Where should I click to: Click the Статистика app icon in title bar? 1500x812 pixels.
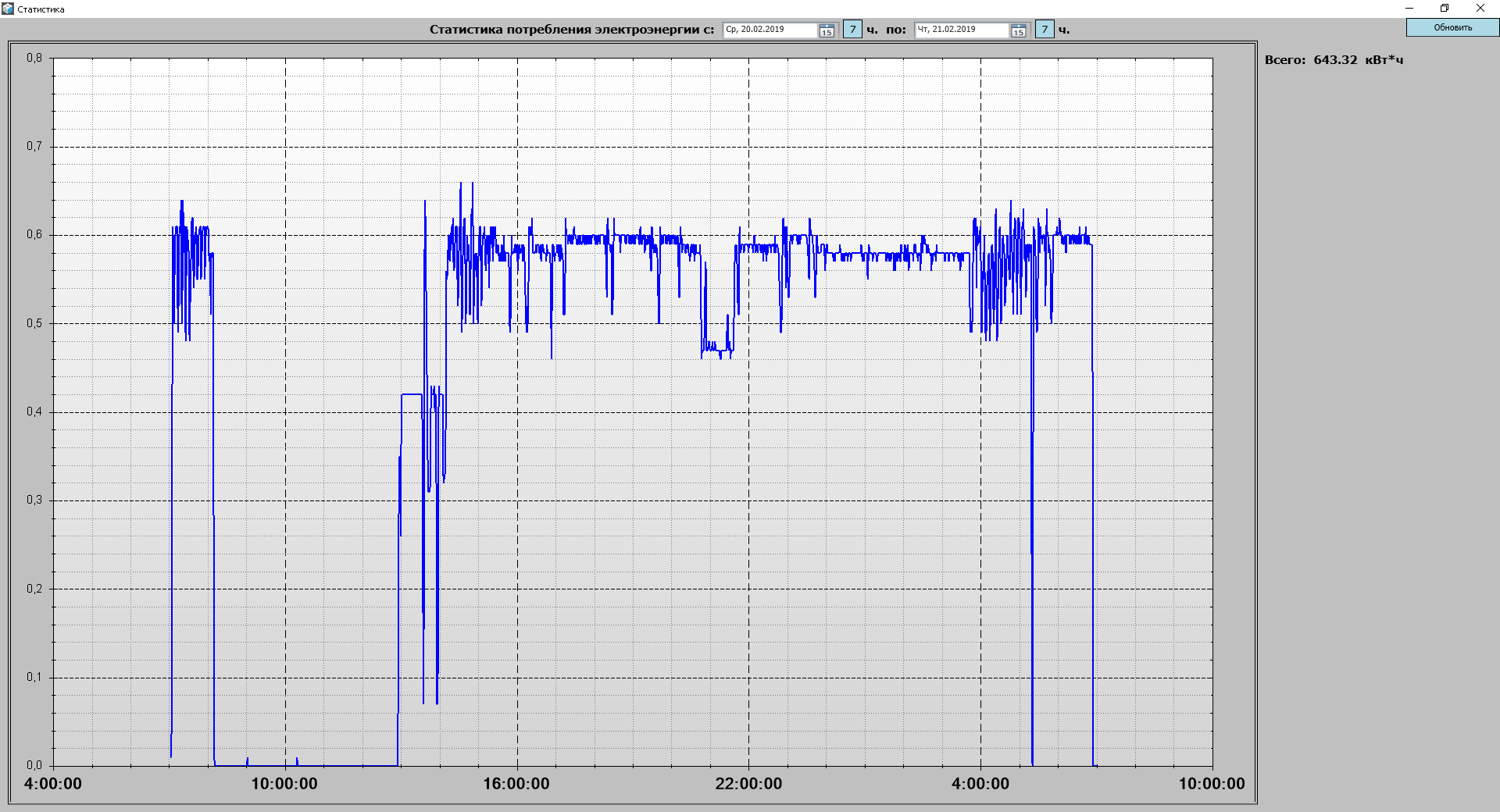[x=8, y=9]
